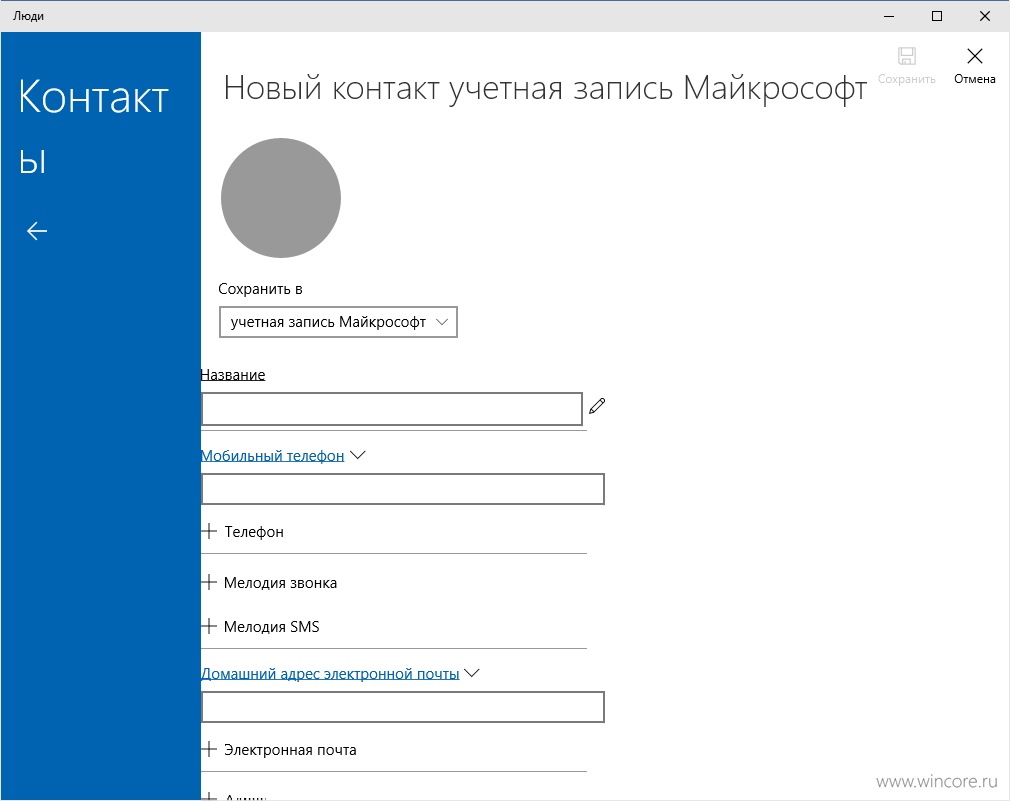
Task: Expand the Мобильный телефон type chevron
Action: coord(357,455)
